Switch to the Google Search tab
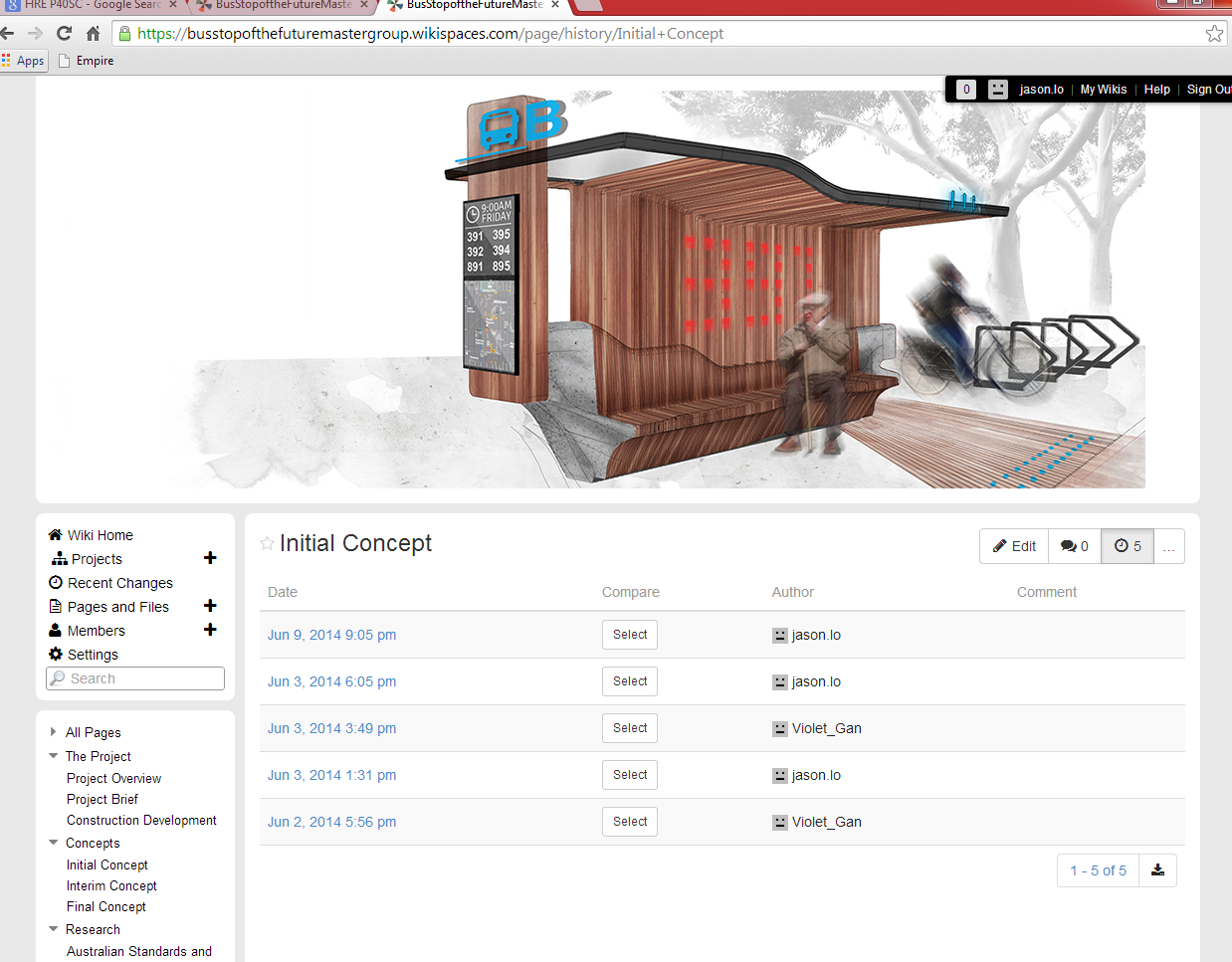This screenshot has height=962, width=1232. (90, 5)
